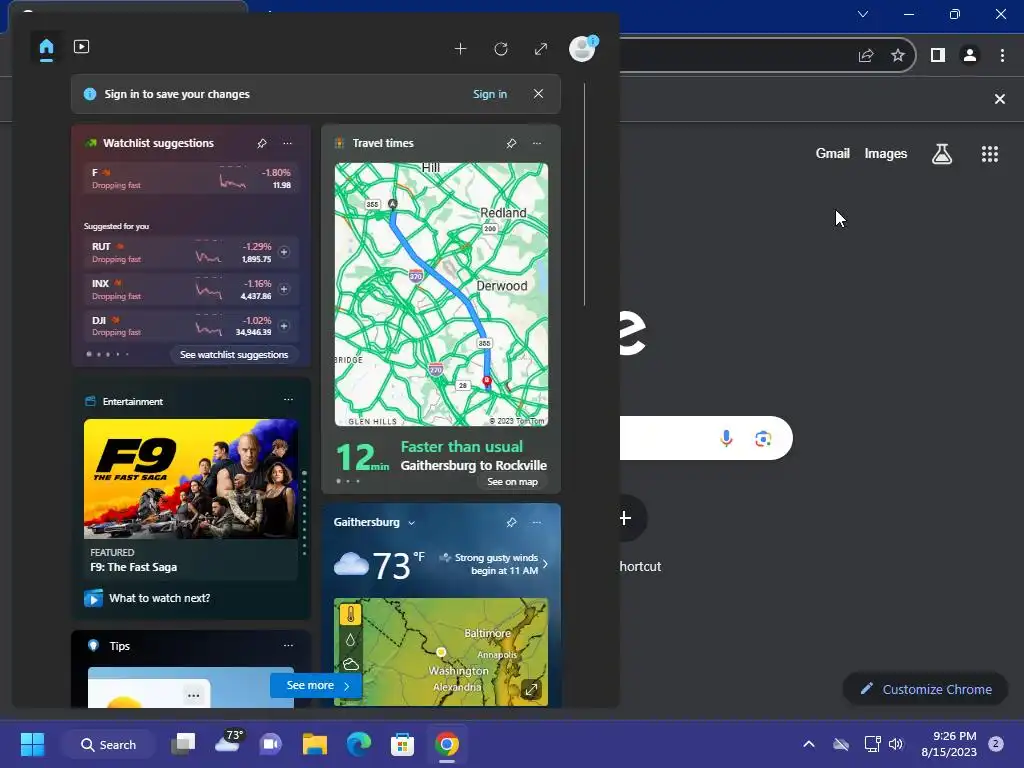The height and width of the screenshot is (768, 1024).
Task: Click the See on map button
Action: (x=512, y=482)
